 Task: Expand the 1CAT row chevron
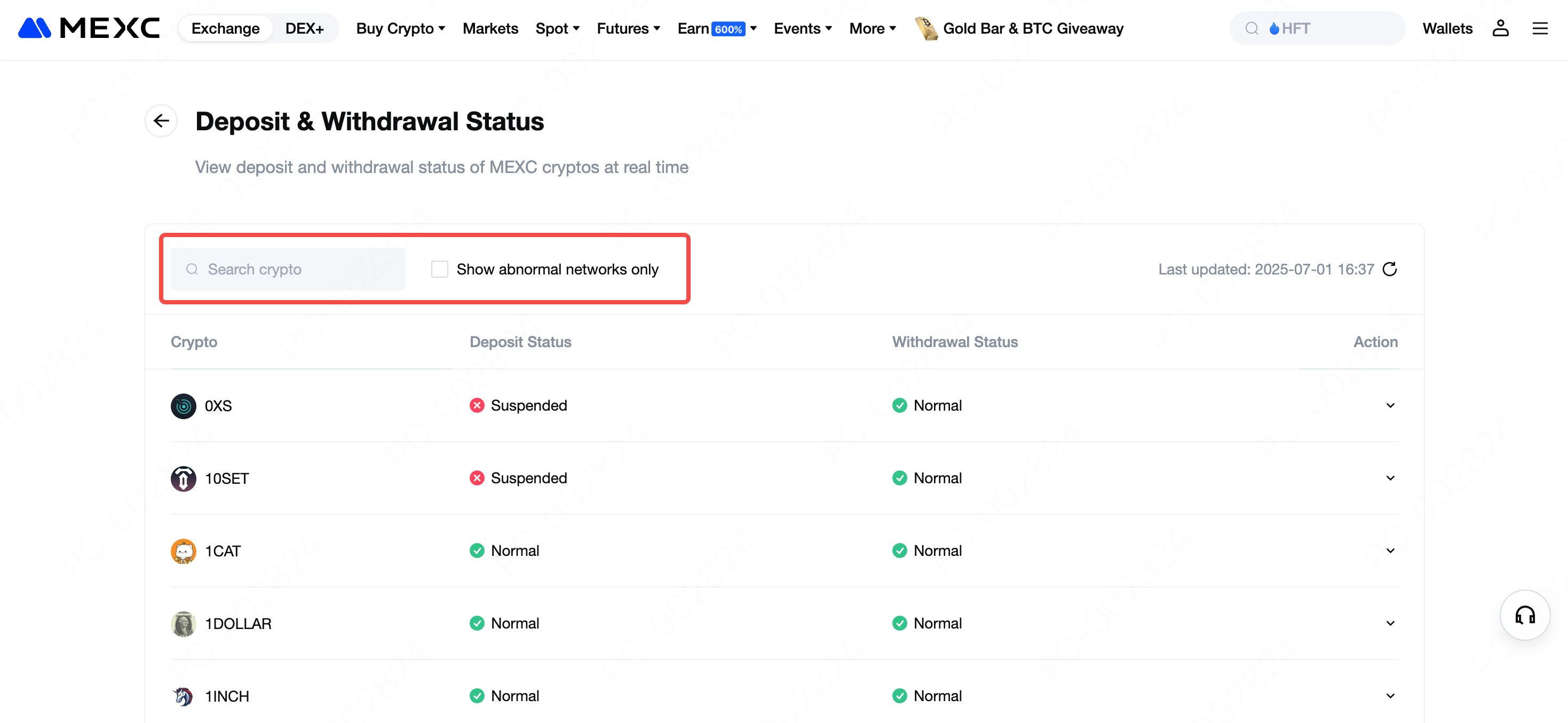(1390, 551)
